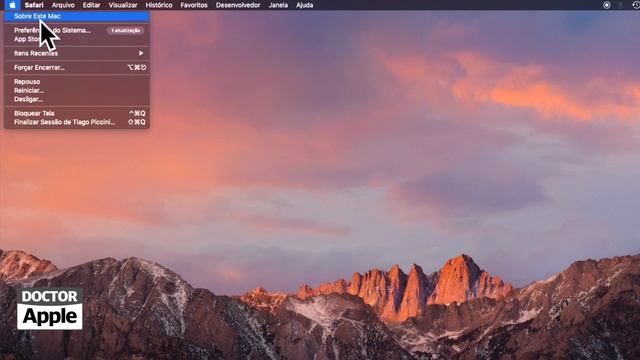
Task: Open the Desenvolvedor menu
Action: point(238,5)
